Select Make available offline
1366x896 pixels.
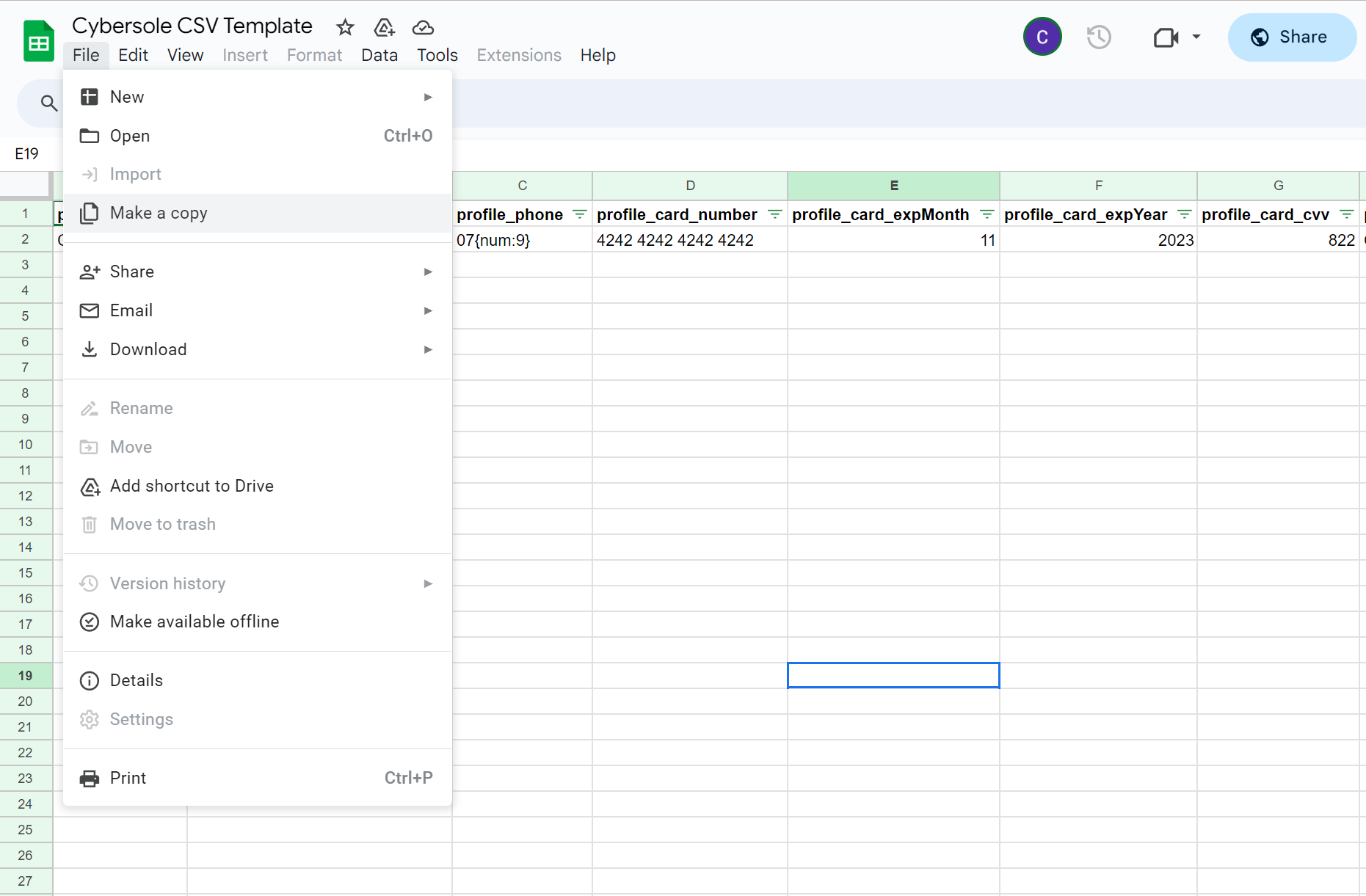point(258,622)
